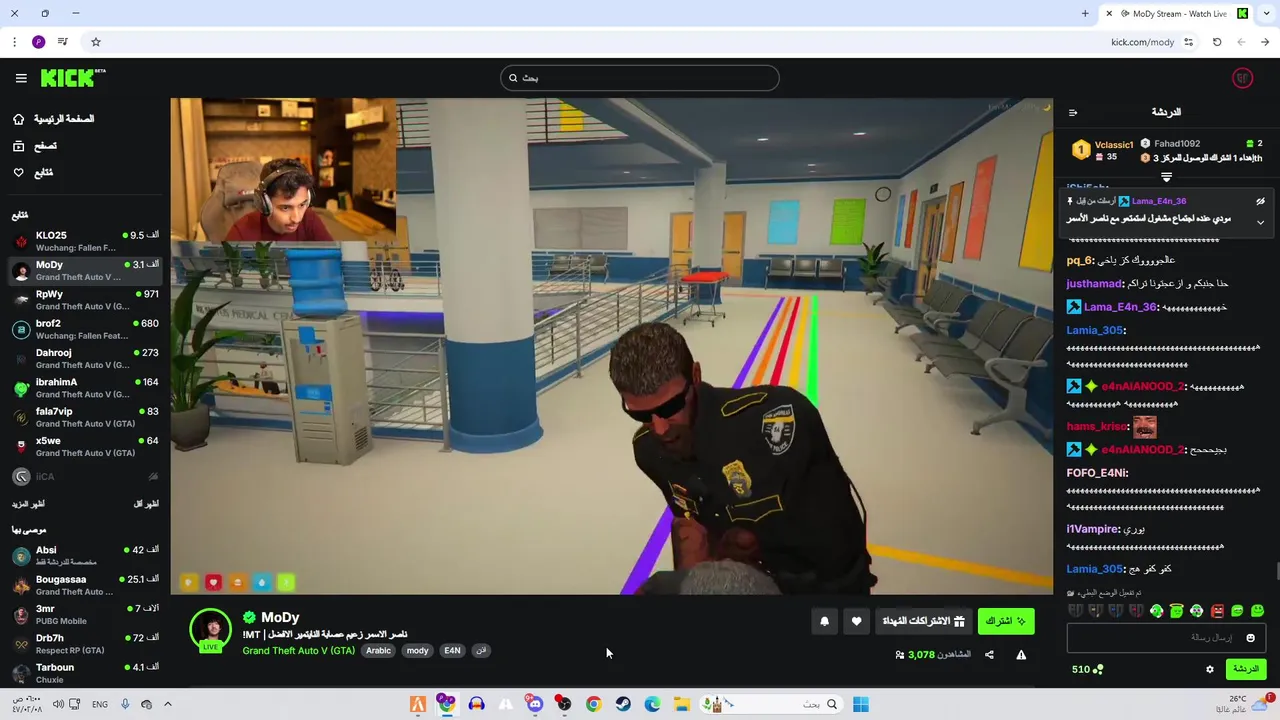Click the green Subscribe button
This screenshot has height=720, width=1280.
click(x=1006, y=621)
